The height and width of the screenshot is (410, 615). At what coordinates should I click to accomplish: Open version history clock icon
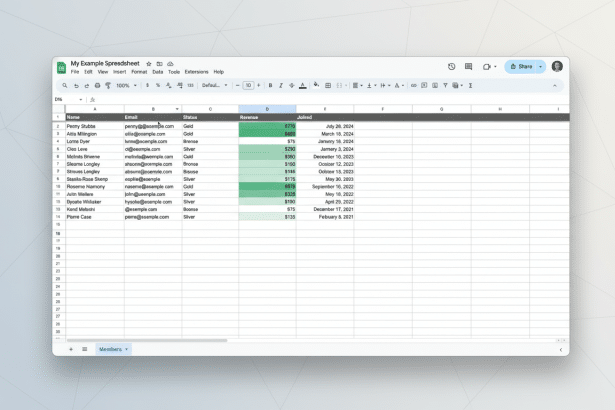[x=452, y=67]
